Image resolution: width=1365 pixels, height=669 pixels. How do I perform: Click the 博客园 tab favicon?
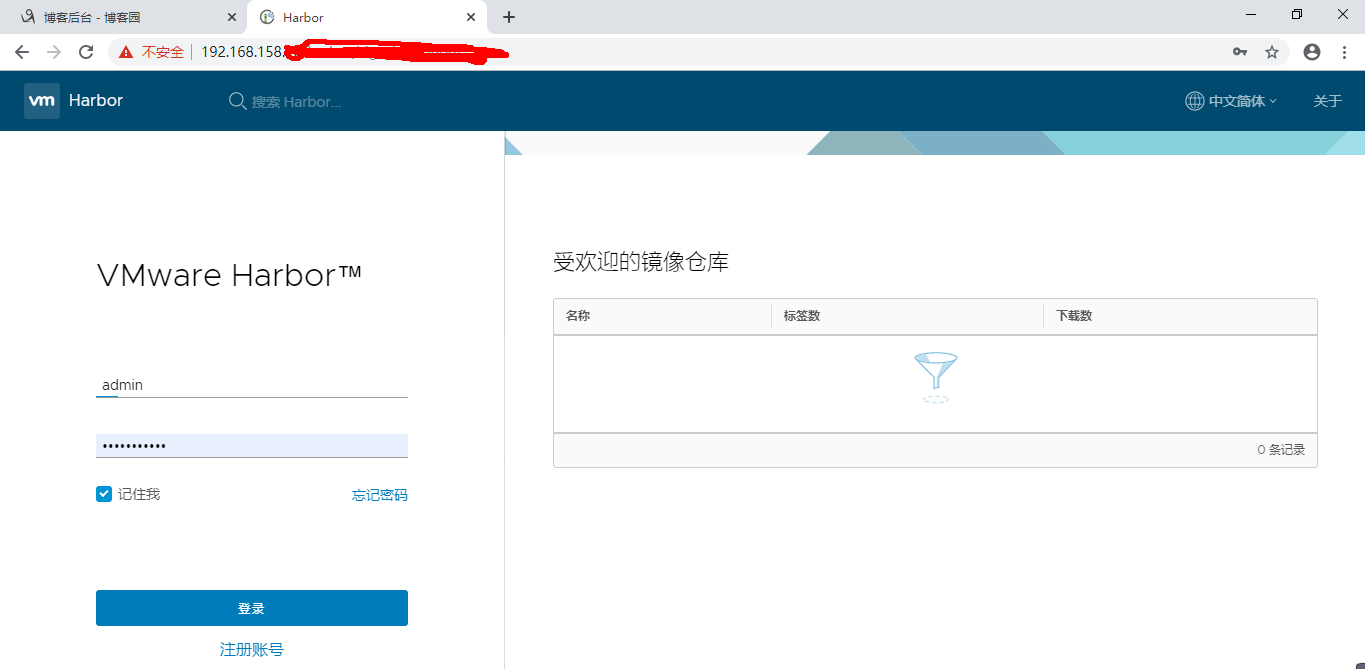(x=28, y=17)
